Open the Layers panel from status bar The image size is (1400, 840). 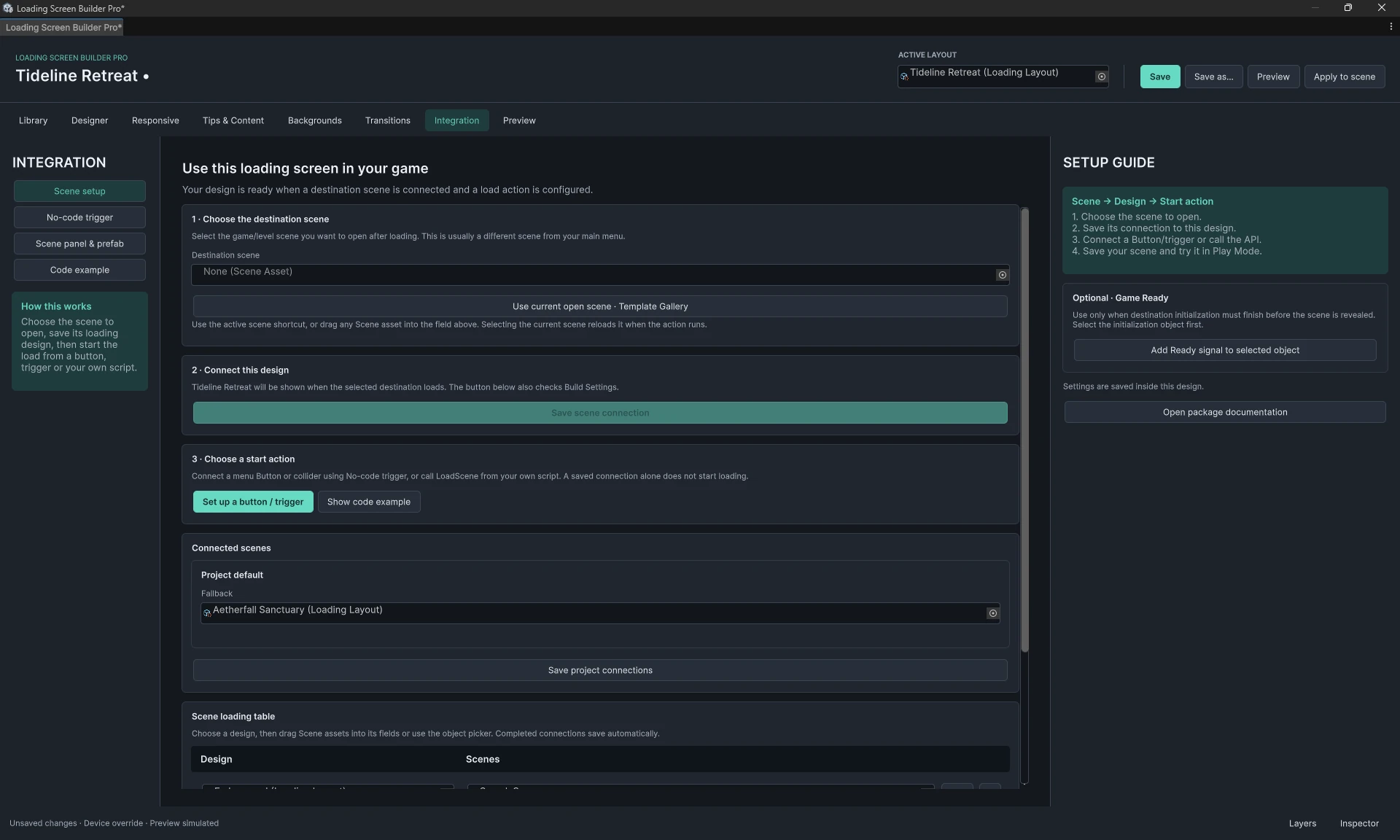click(1302, 823)
